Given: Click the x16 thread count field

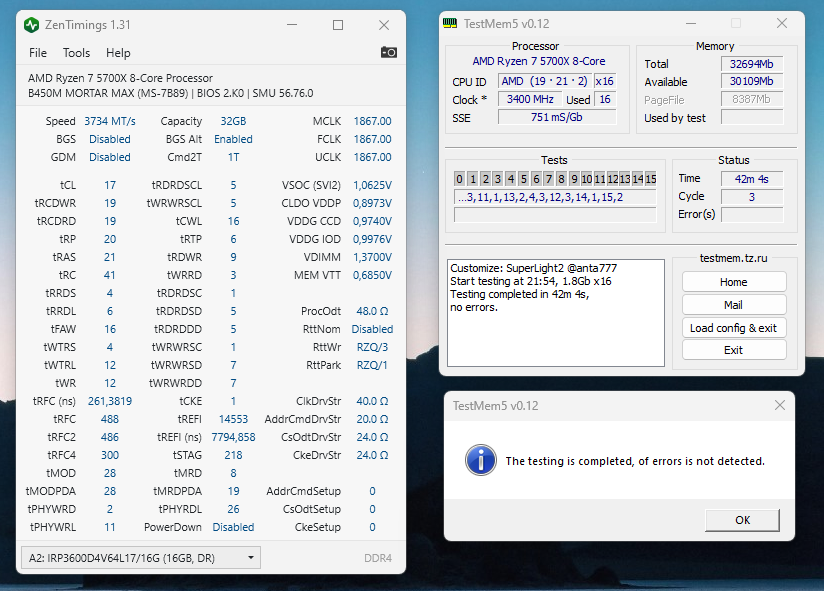Looking at the screenshot, I should point(604,81).
